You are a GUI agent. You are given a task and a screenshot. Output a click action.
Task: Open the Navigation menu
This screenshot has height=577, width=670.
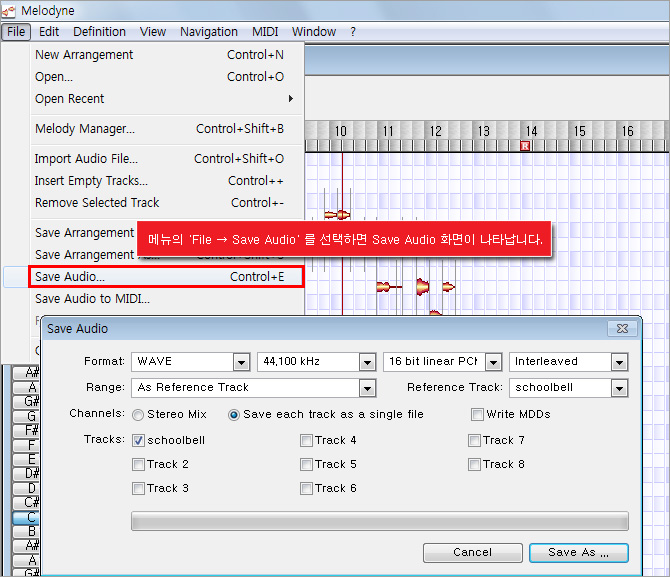[209, 32]
